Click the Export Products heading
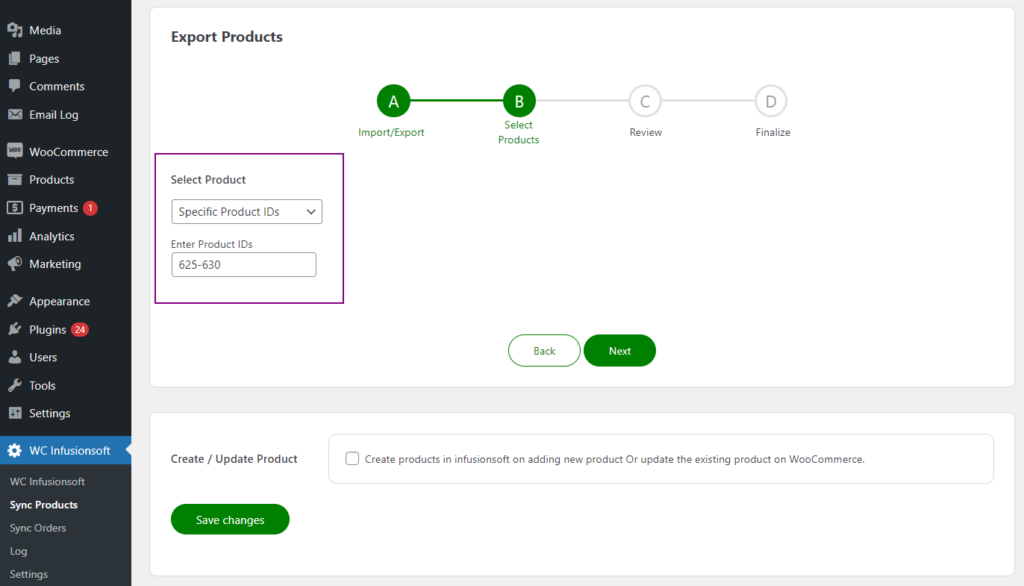 (227, 37)
